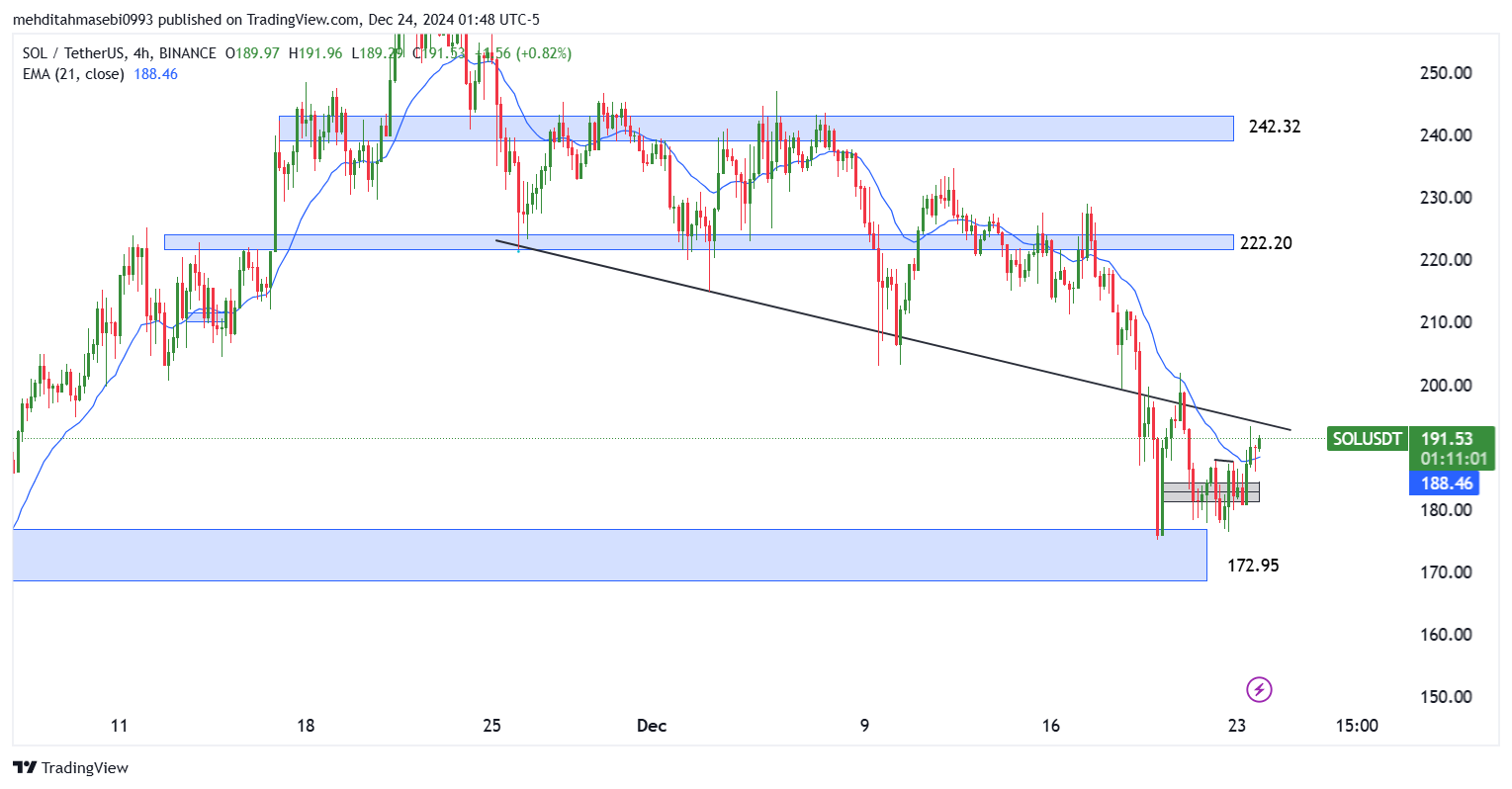Click the 150.00 price axis value
The width and height of the screenshot is (1512, 789).
(x=1447, y=697)
